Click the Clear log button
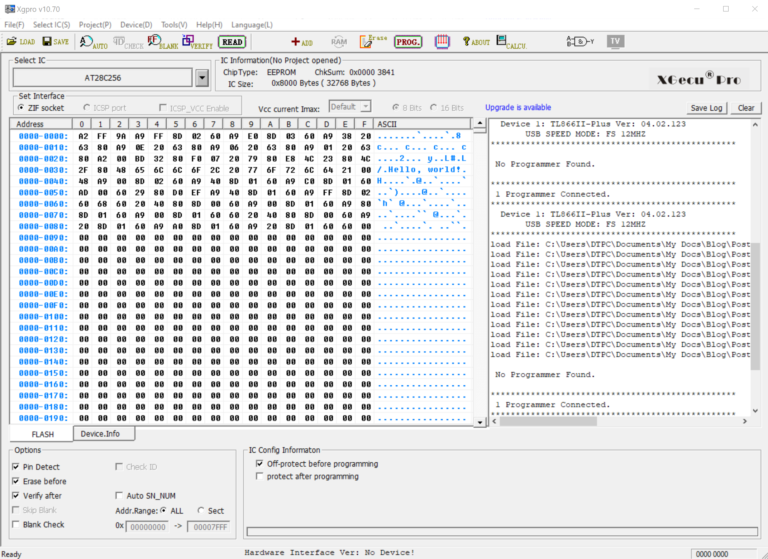The height and width of the screenshot is (559, 768). [x=745, y=108]
